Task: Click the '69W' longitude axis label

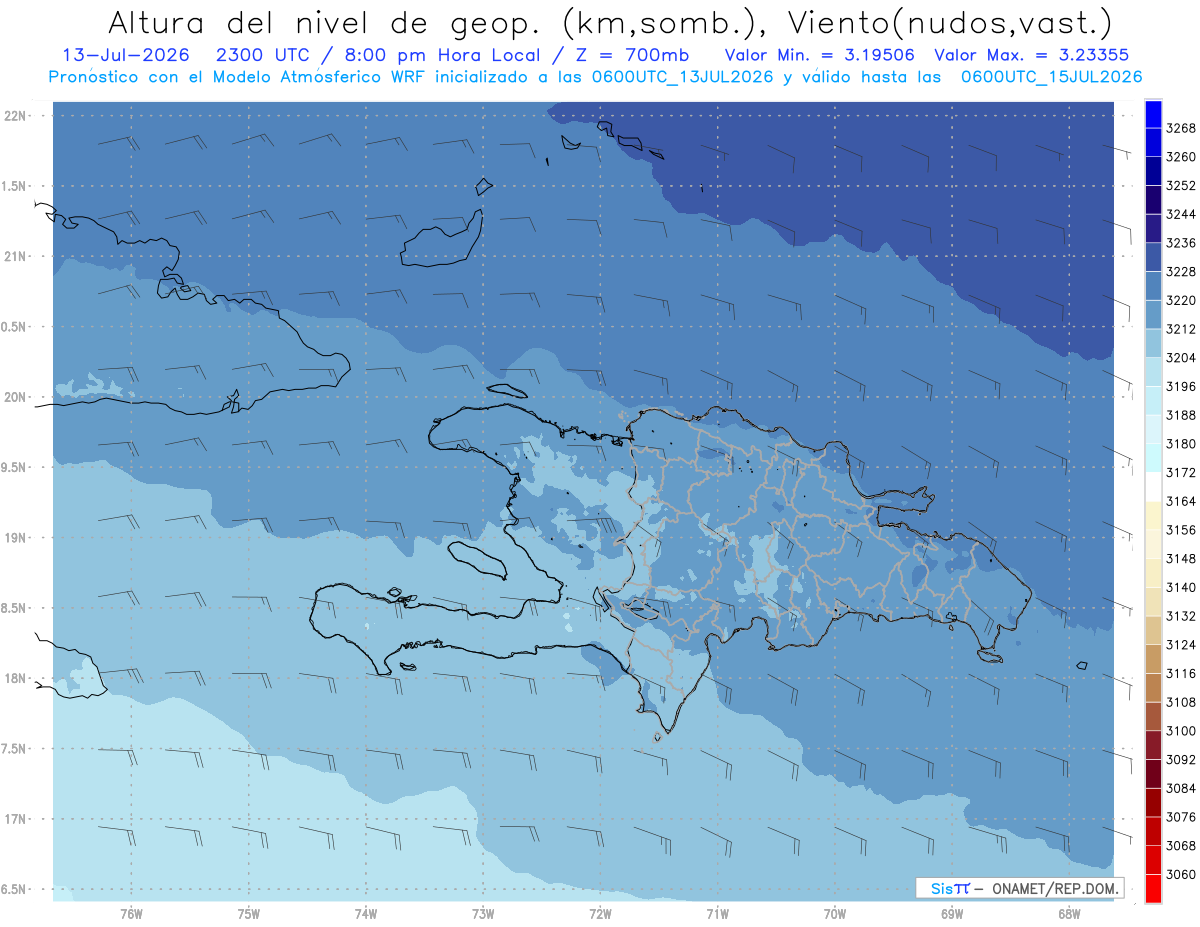Action: coord(952,914)
